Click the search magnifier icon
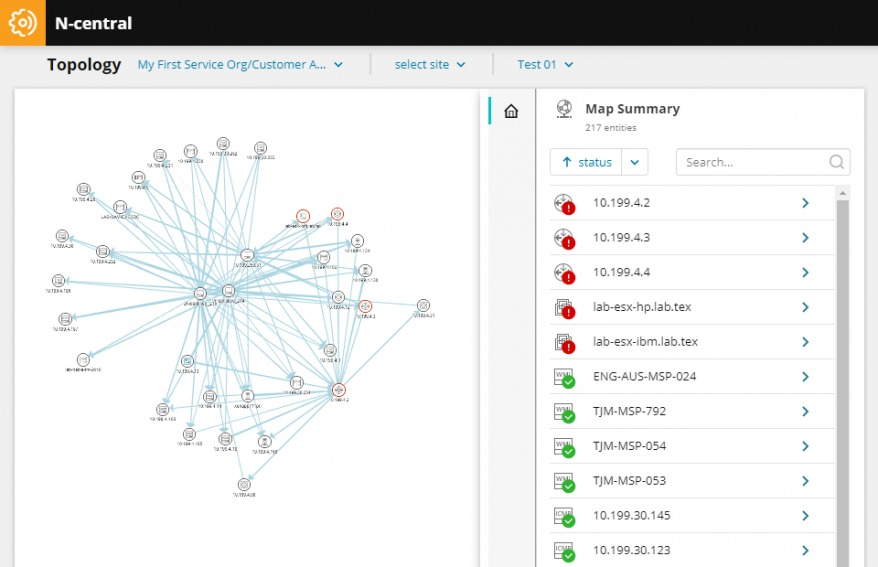The height and width of the screenshot is (567, 878). tap(836, 162)
